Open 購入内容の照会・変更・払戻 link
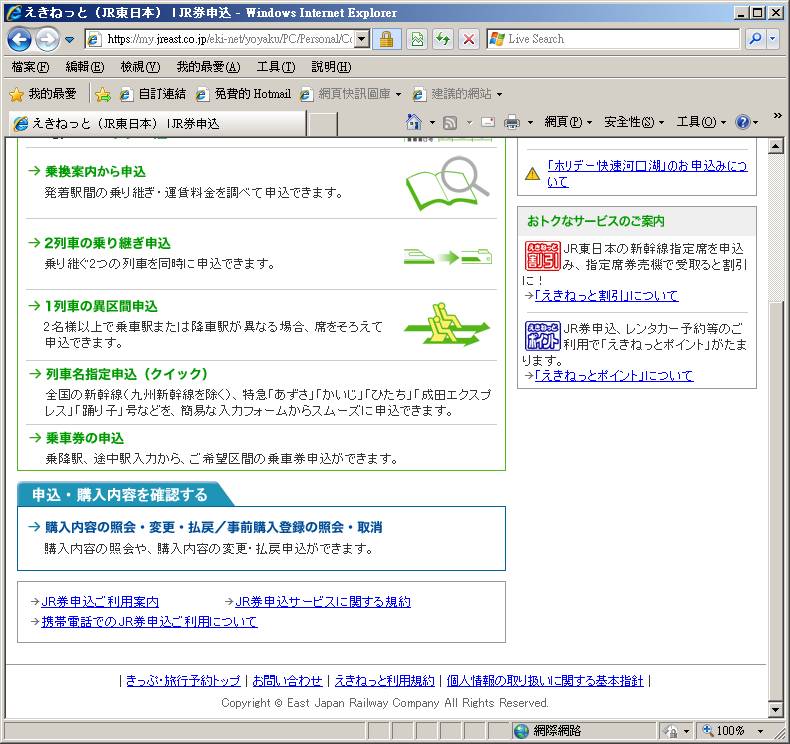 tap(214, 527)
